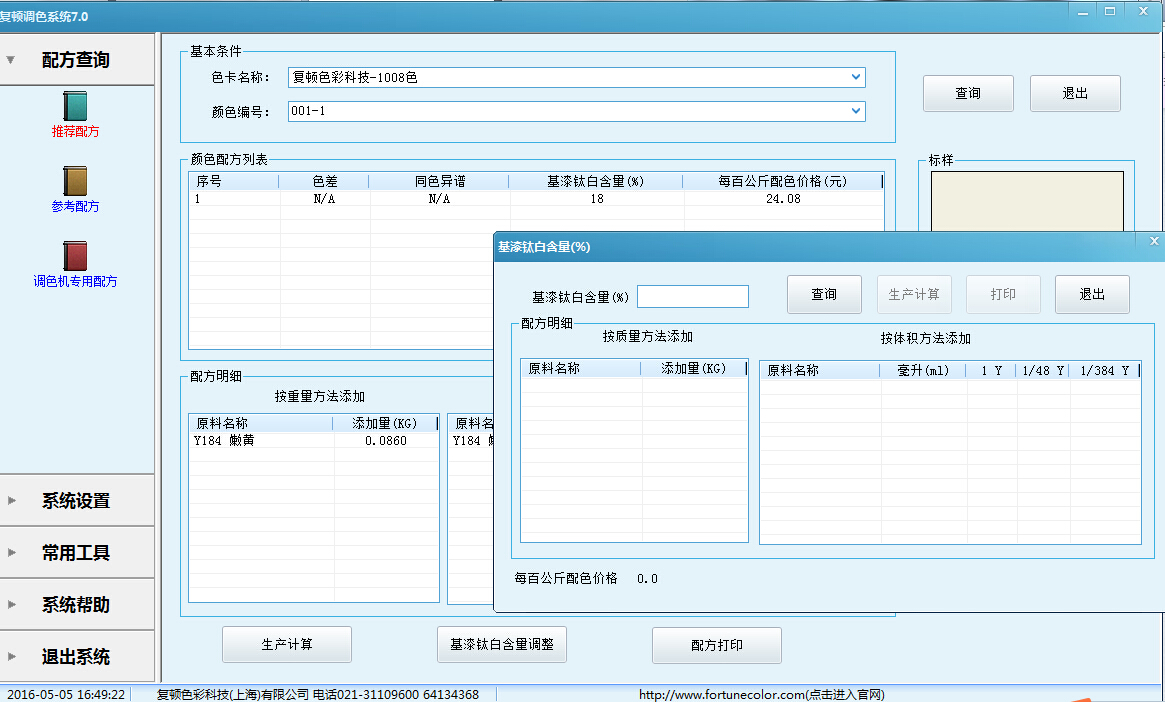Focus the 基漆钛白含量(%) input field

pyautogui.click(x=692, y=297)
